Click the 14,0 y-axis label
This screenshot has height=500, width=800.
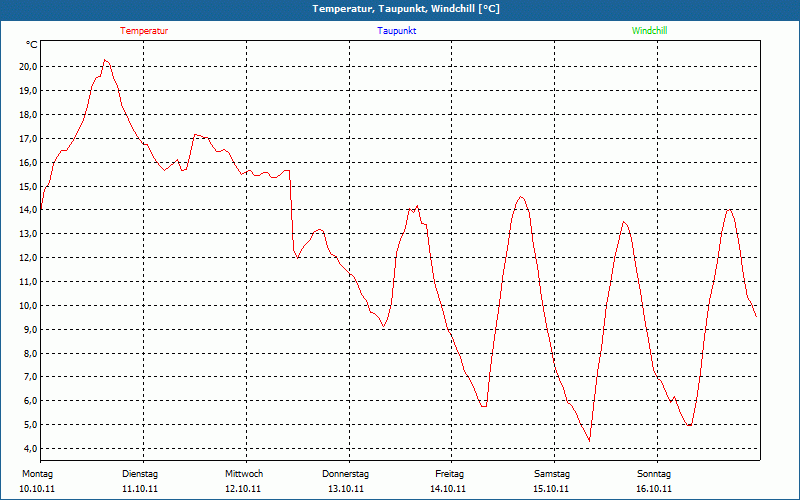coord(28,210)
